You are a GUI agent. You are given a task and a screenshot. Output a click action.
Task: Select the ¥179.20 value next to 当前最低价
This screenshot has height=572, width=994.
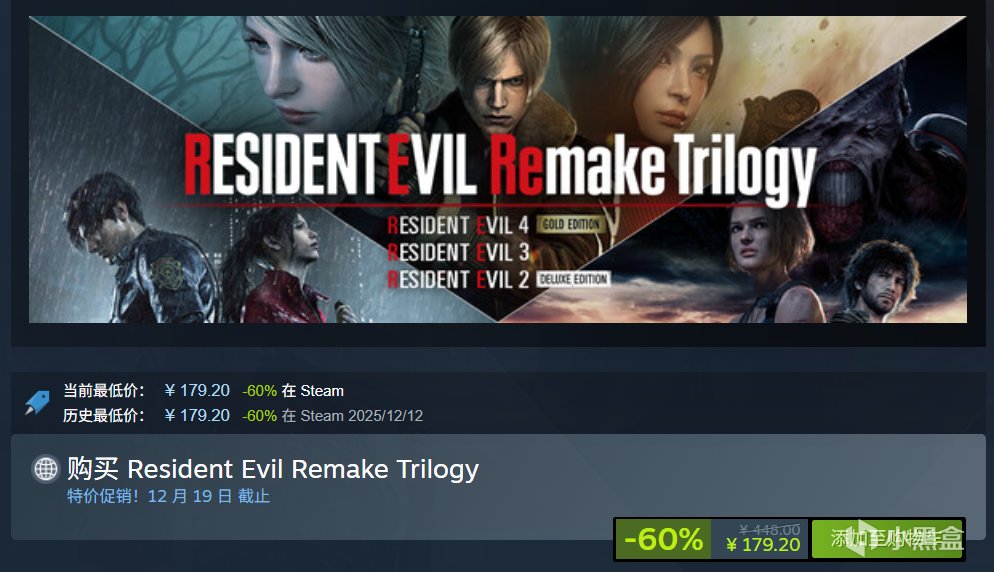[197, 391]
